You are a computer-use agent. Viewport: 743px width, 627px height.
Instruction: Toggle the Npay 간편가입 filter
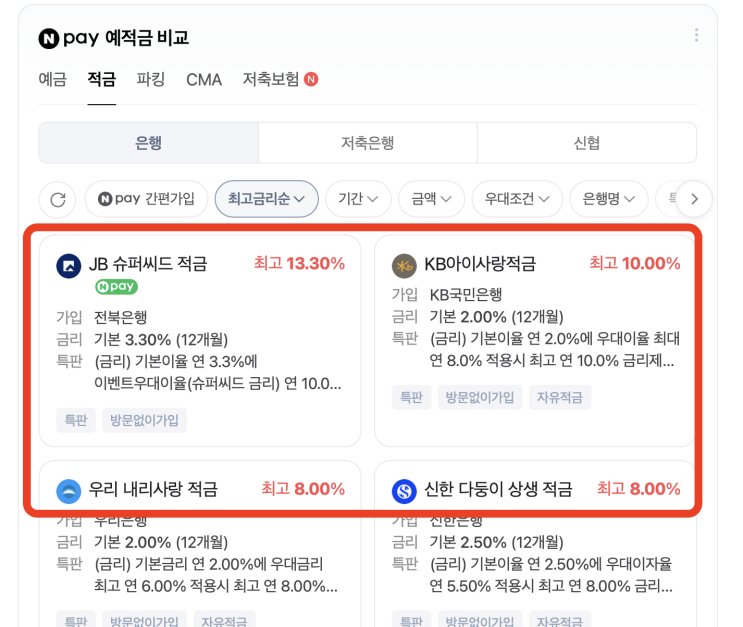coord(146,199)
